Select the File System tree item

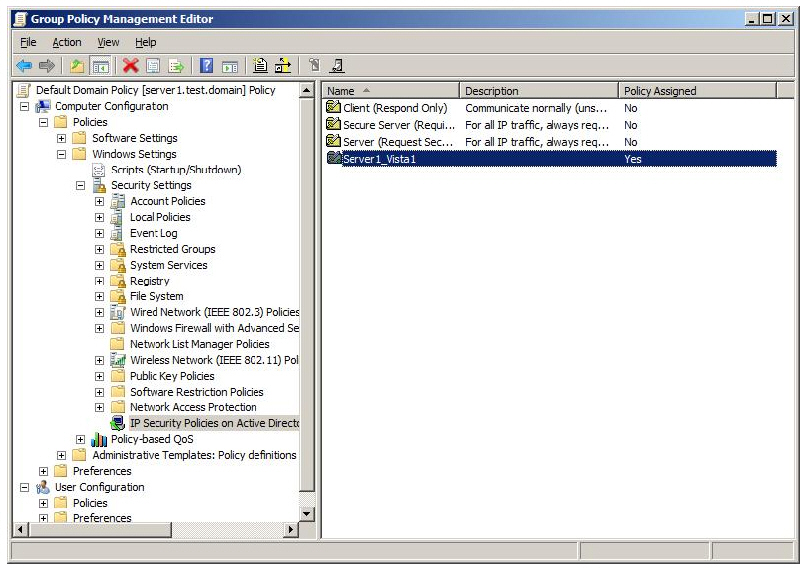[156, 296]
